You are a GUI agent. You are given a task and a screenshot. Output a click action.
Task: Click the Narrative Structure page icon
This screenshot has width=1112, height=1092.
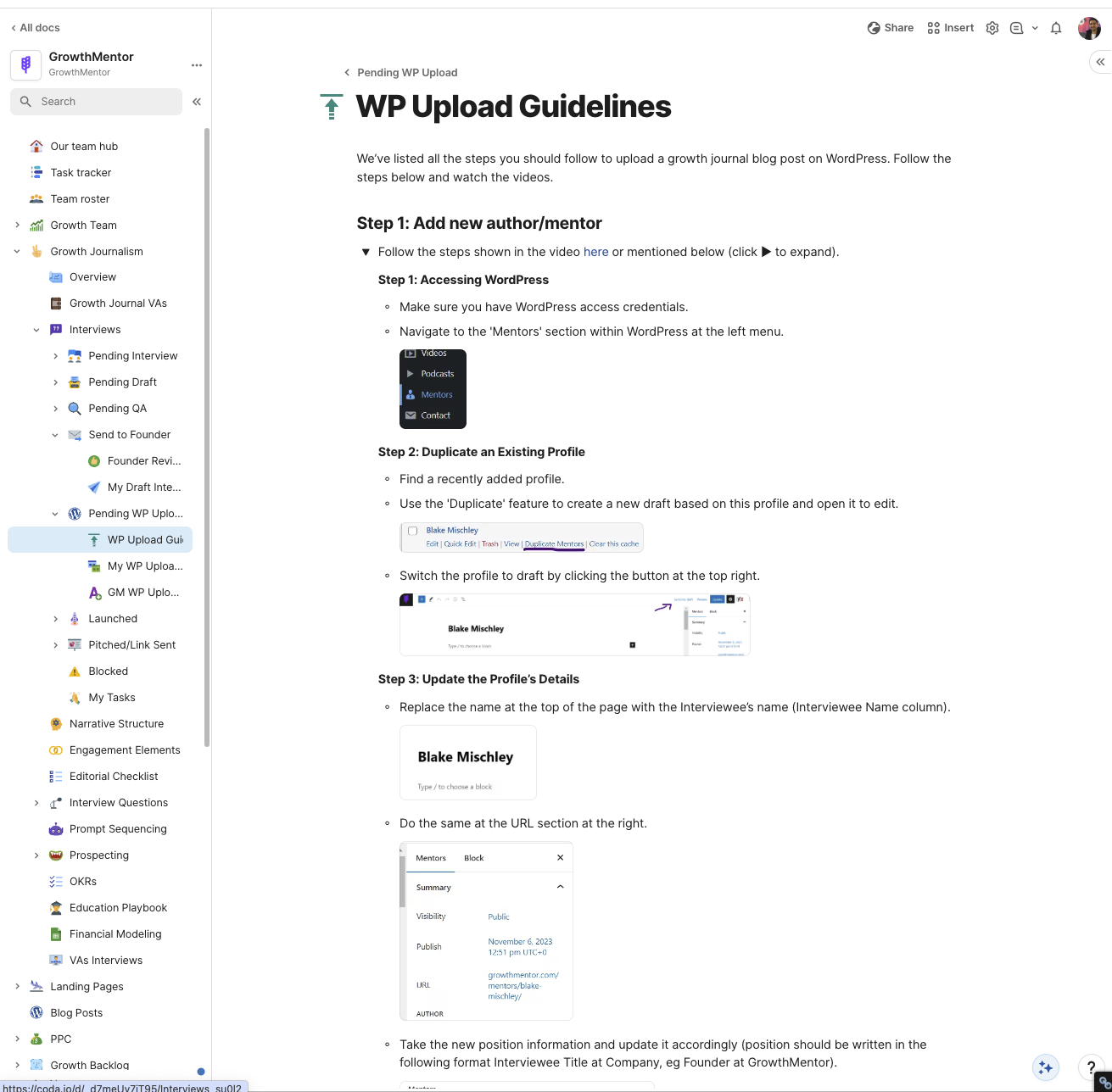56,724
